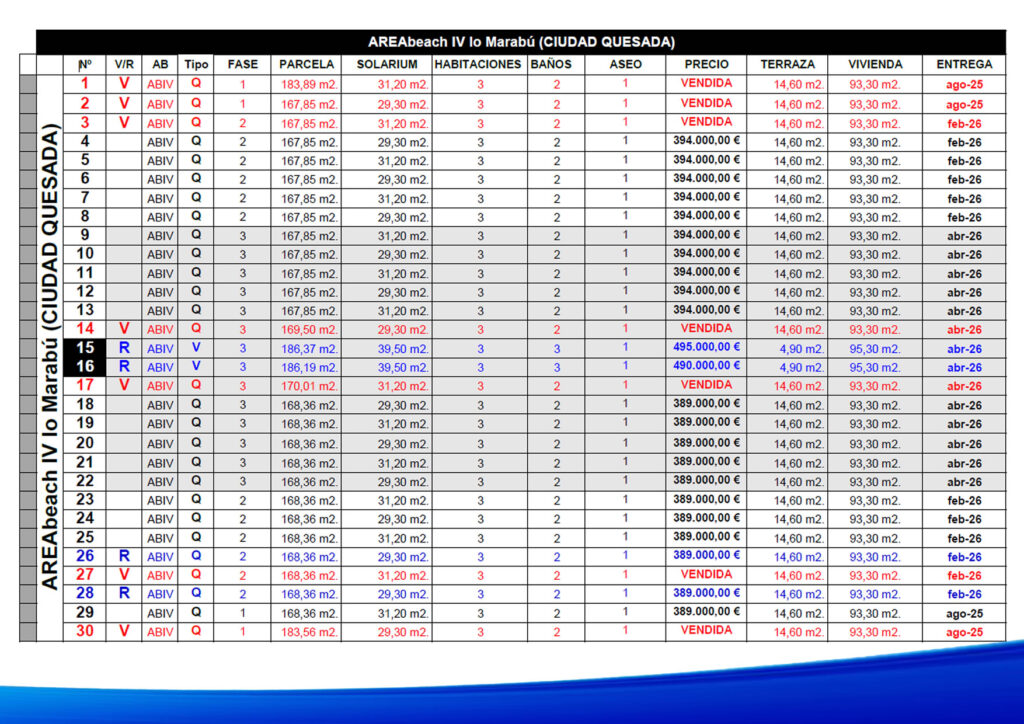Viewport: 1024px width, 724px height.
Task: Click 'ABIV' cell in row 7
Action: 160,198
